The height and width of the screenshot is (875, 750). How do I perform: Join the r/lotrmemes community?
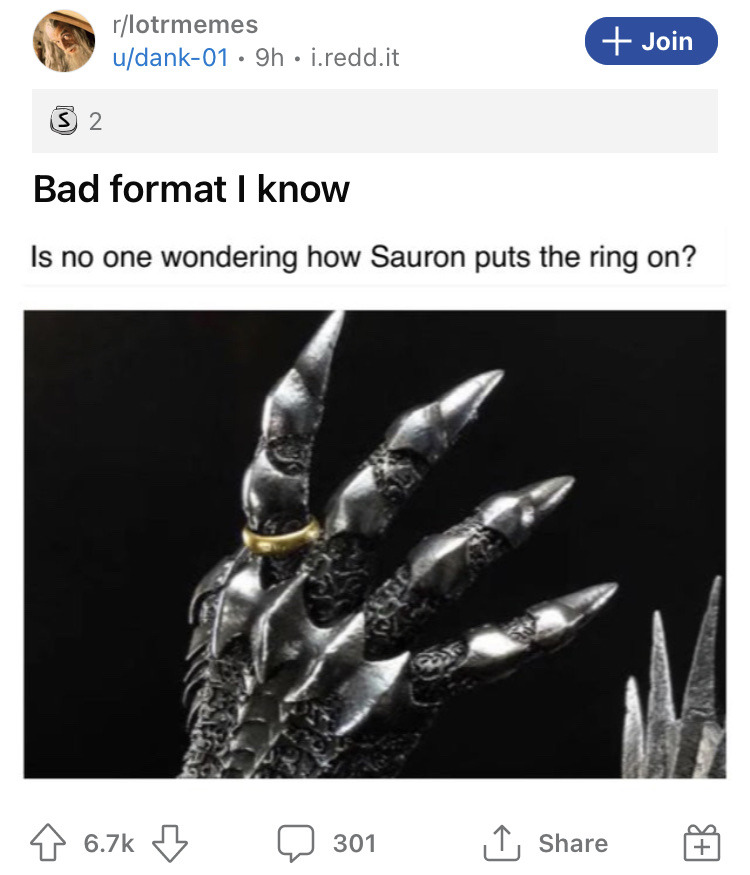click(x=651, y=41)
